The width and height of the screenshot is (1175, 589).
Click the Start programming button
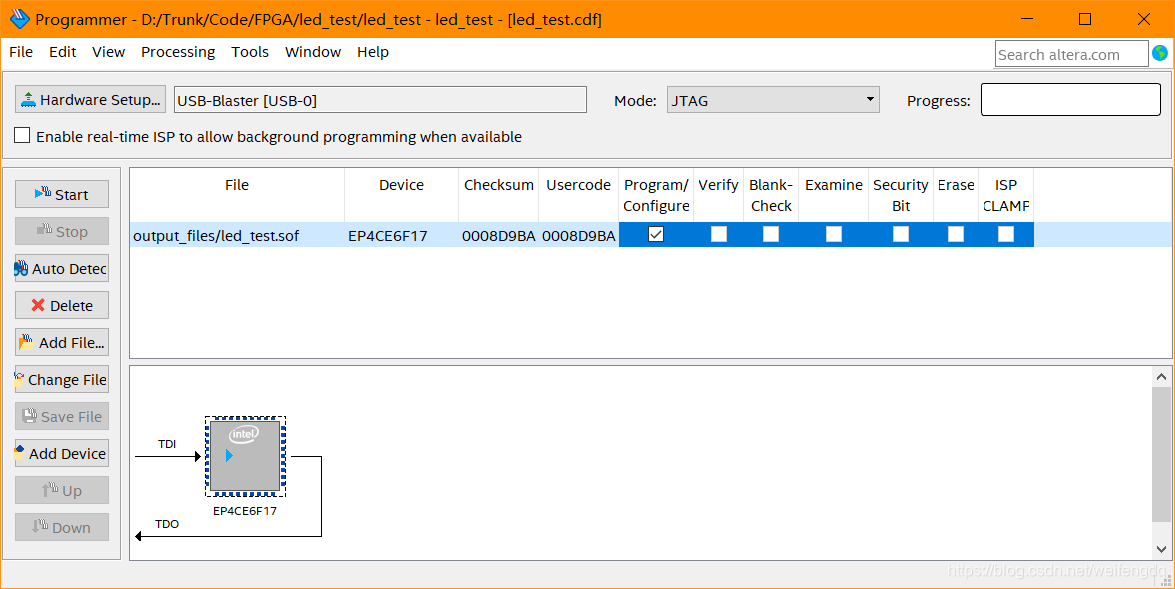pyautogui.click(x=61, y=194)
